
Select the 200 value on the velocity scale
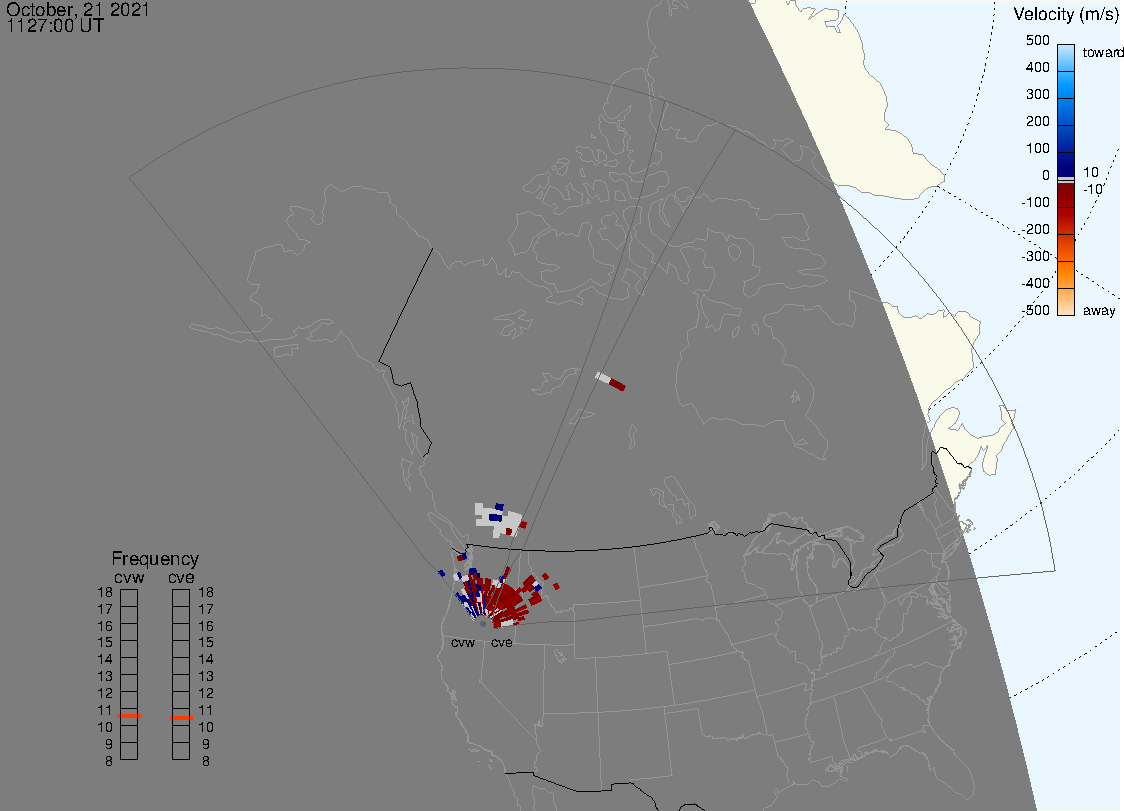[x=1037, y=121]
